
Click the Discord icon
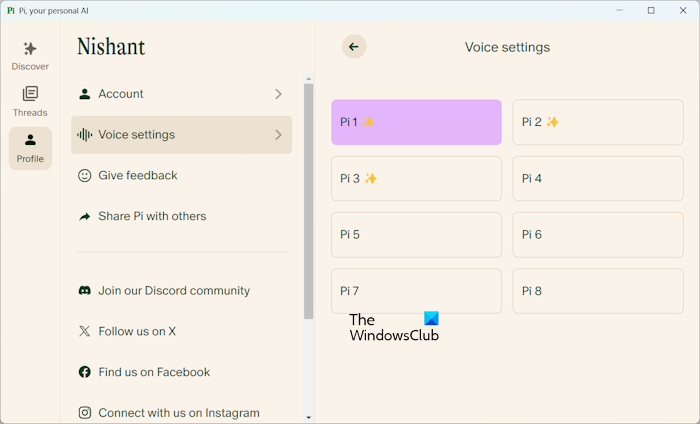[x=85, y=291]
